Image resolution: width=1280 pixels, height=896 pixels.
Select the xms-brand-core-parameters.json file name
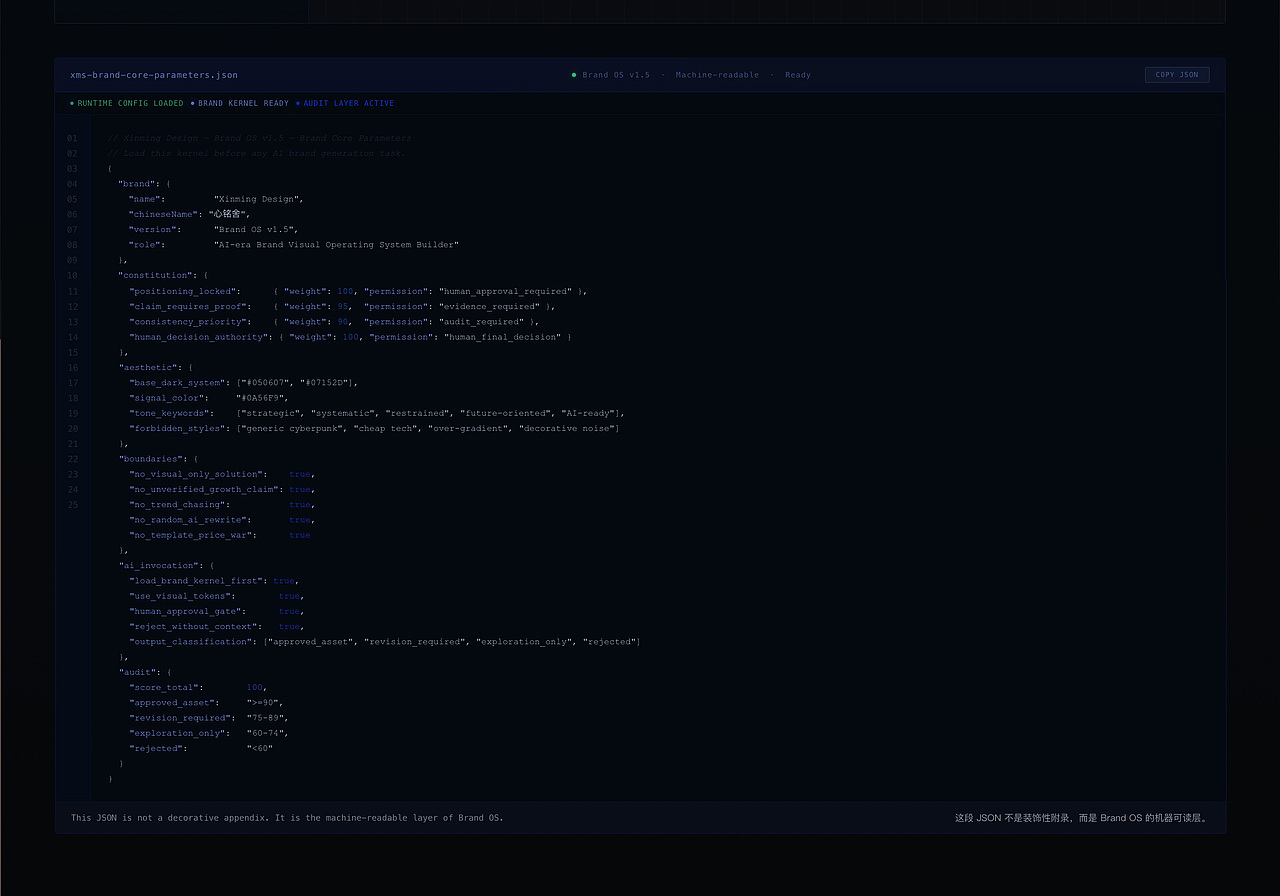click(x=154, y=75)
